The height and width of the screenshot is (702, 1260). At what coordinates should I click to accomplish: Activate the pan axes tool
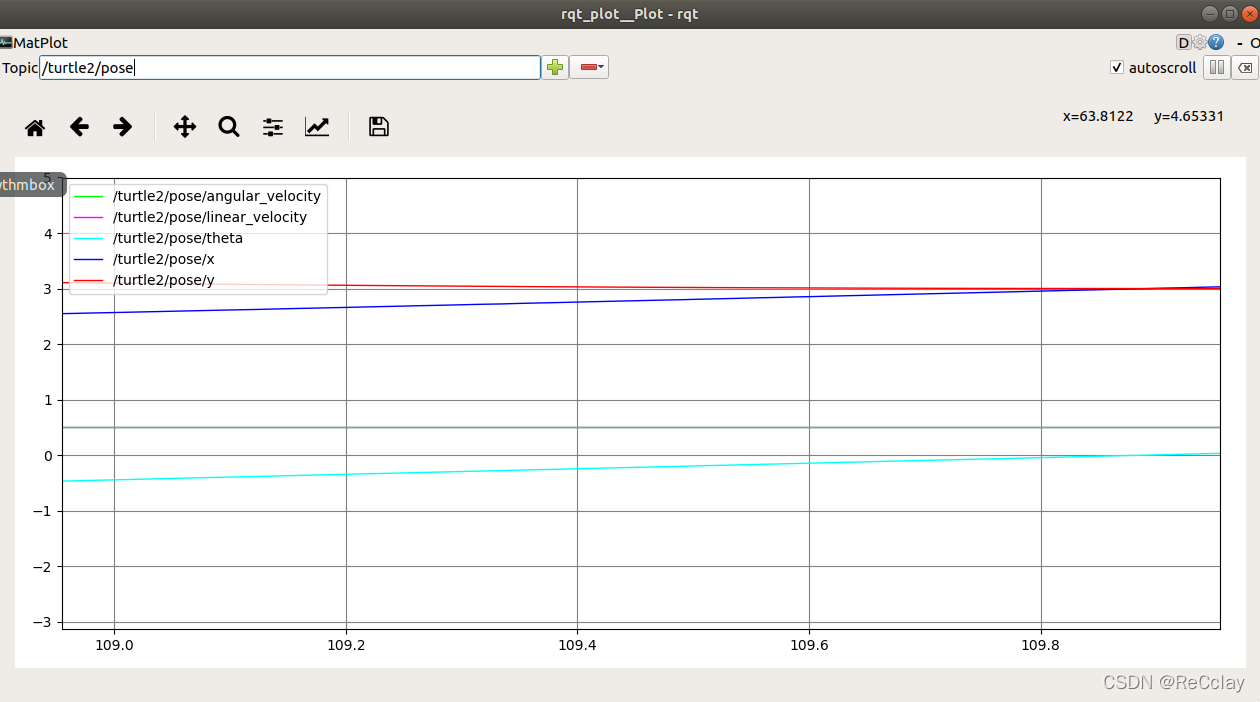185,127
